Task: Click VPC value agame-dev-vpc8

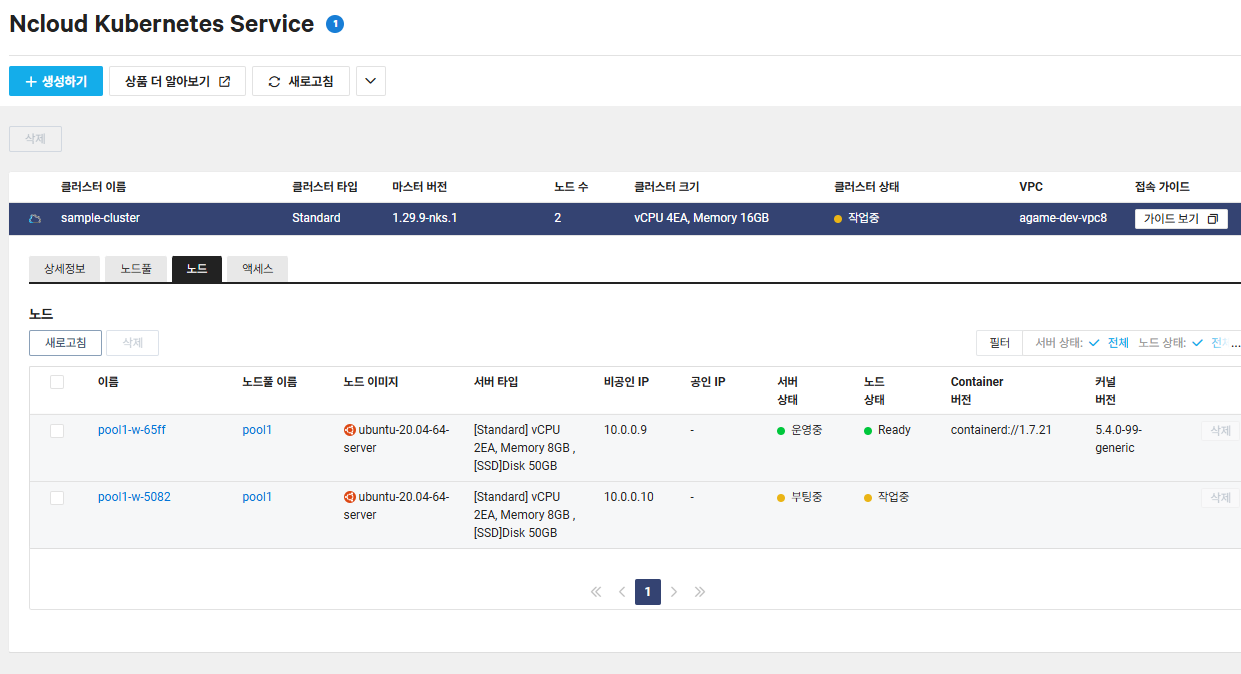Action: 1063,218
